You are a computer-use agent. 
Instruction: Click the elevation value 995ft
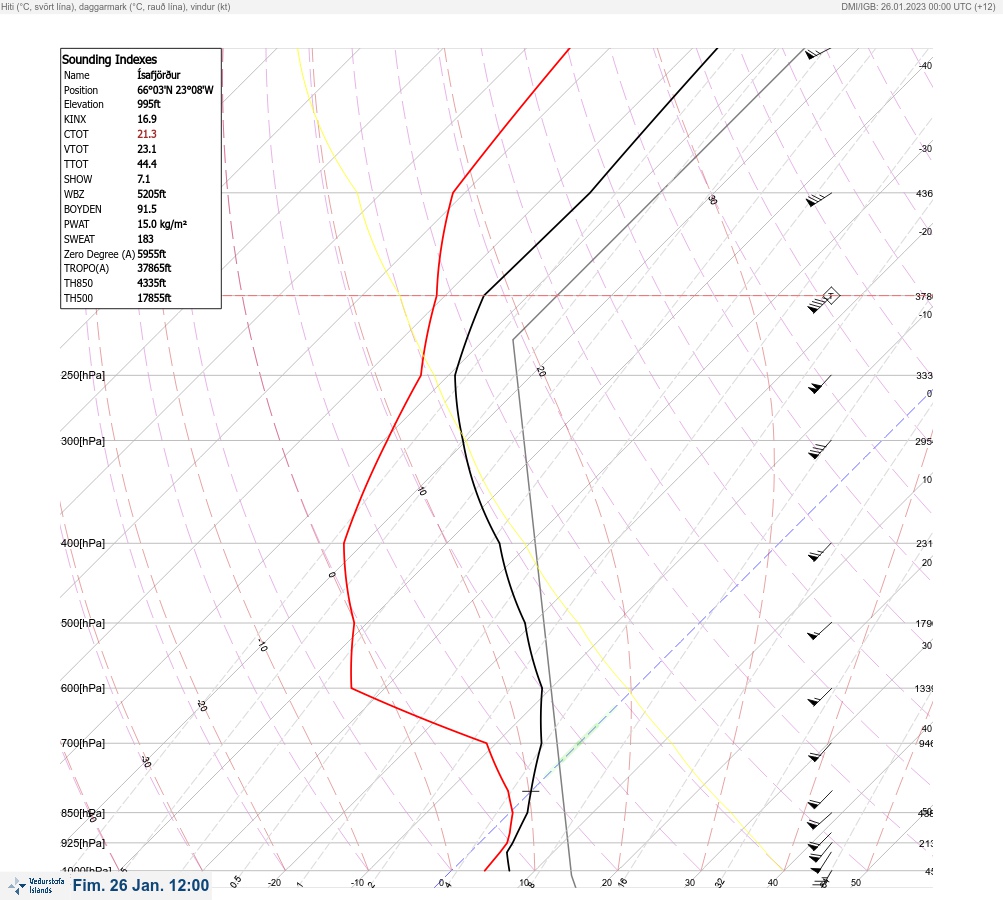pos(148,104)
